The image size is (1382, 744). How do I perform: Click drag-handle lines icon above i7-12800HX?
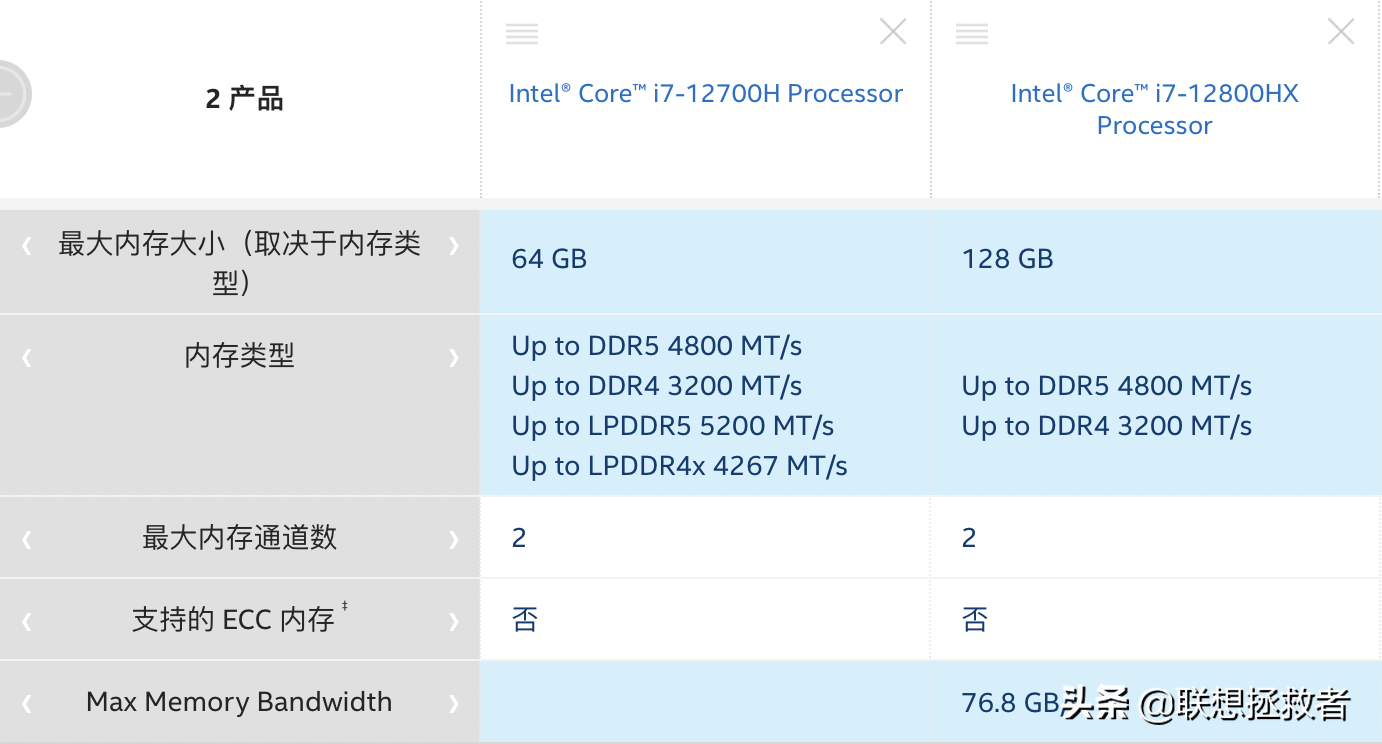pos(971,33)
